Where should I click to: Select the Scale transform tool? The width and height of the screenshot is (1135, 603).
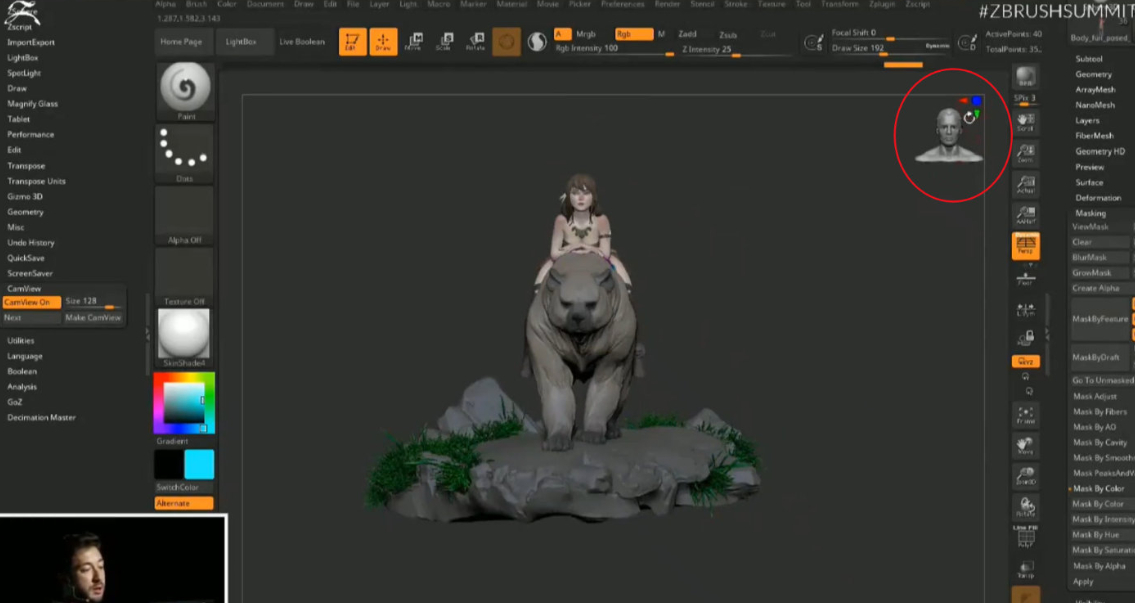[x=444, y=41]
